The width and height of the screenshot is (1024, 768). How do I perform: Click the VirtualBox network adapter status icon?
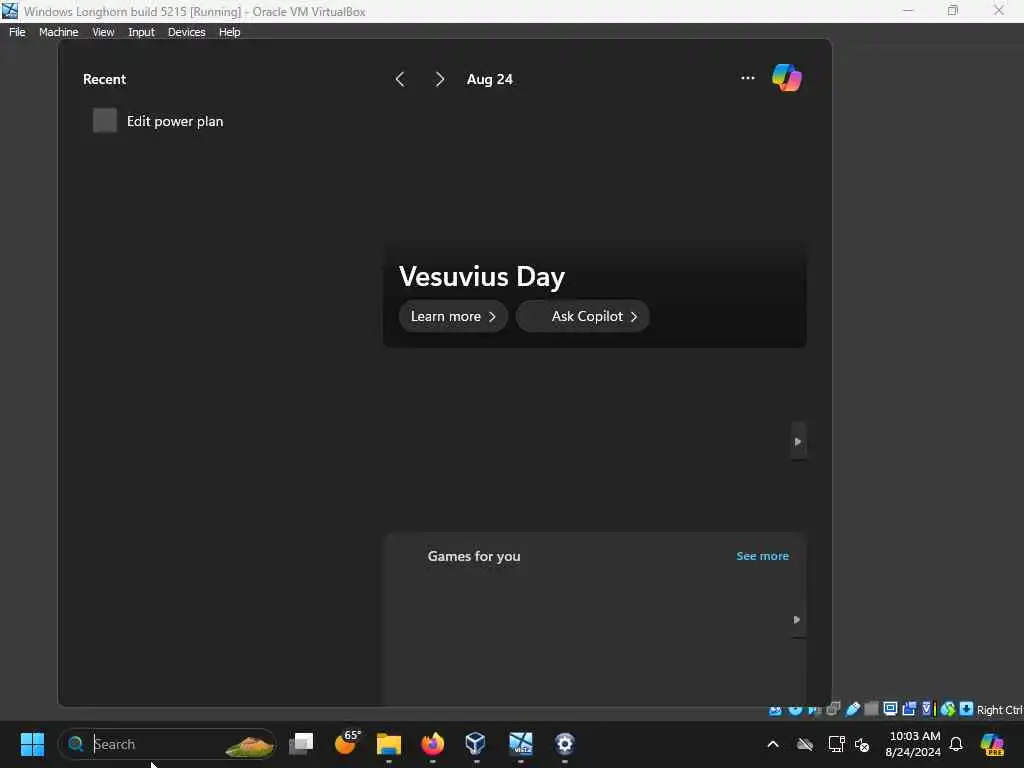click(x=833, y=709)
